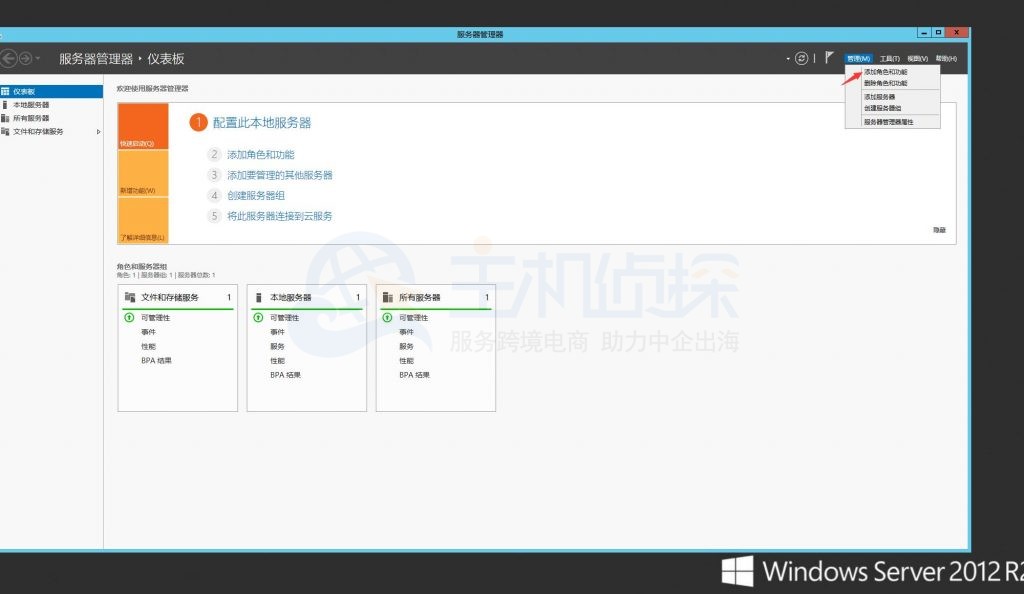This screenshot has height=594, width=1024.
Task: Click the refresh icon in the toolbar
Action: 801,58
